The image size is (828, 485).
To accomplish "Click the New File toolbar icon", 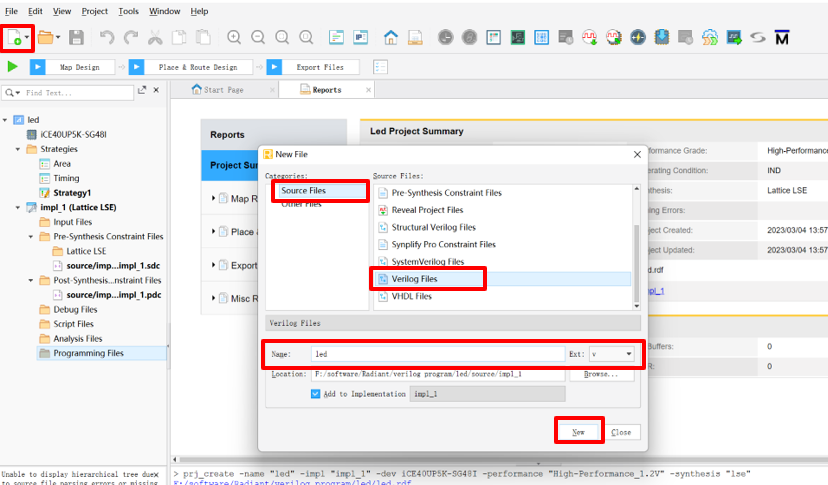I will [x=14, y=38].
